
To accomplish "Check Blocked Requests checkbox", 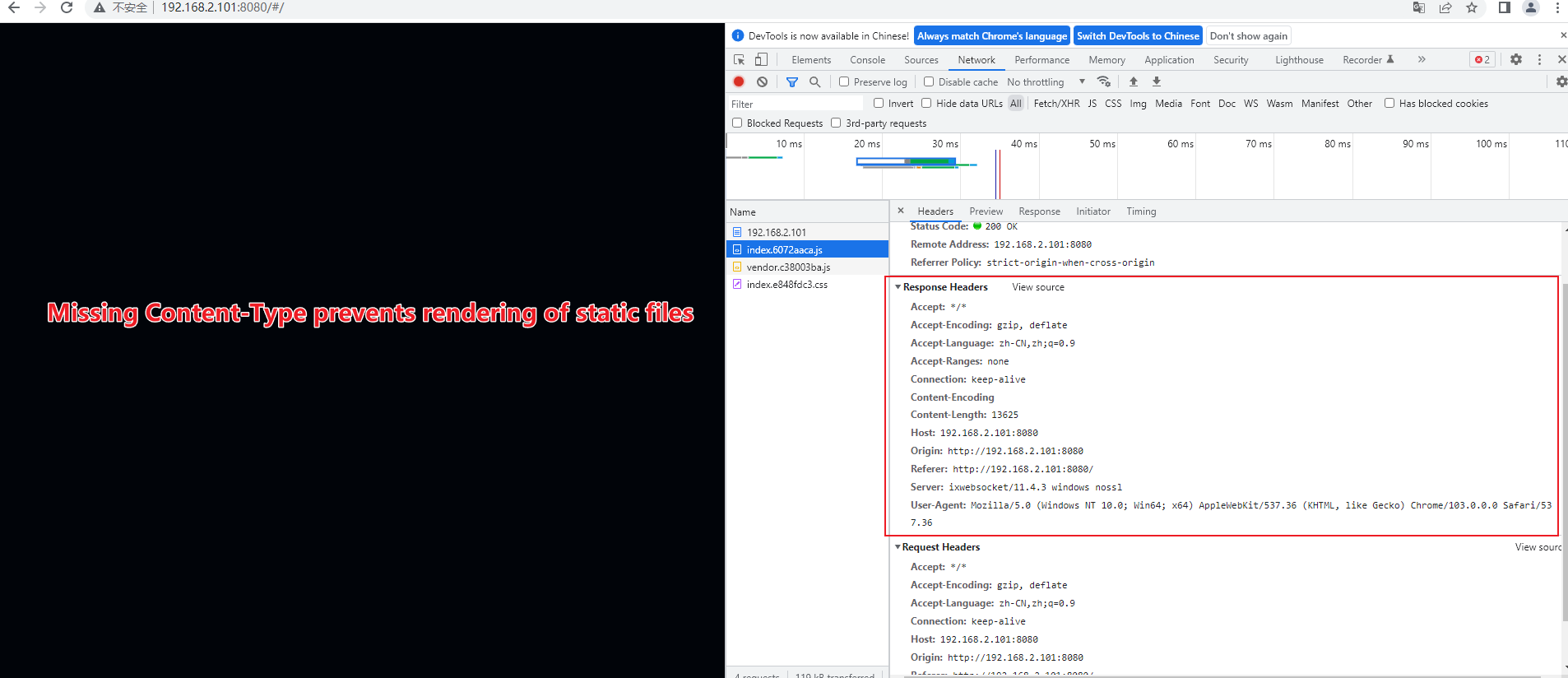I will (x=737, y=123).
